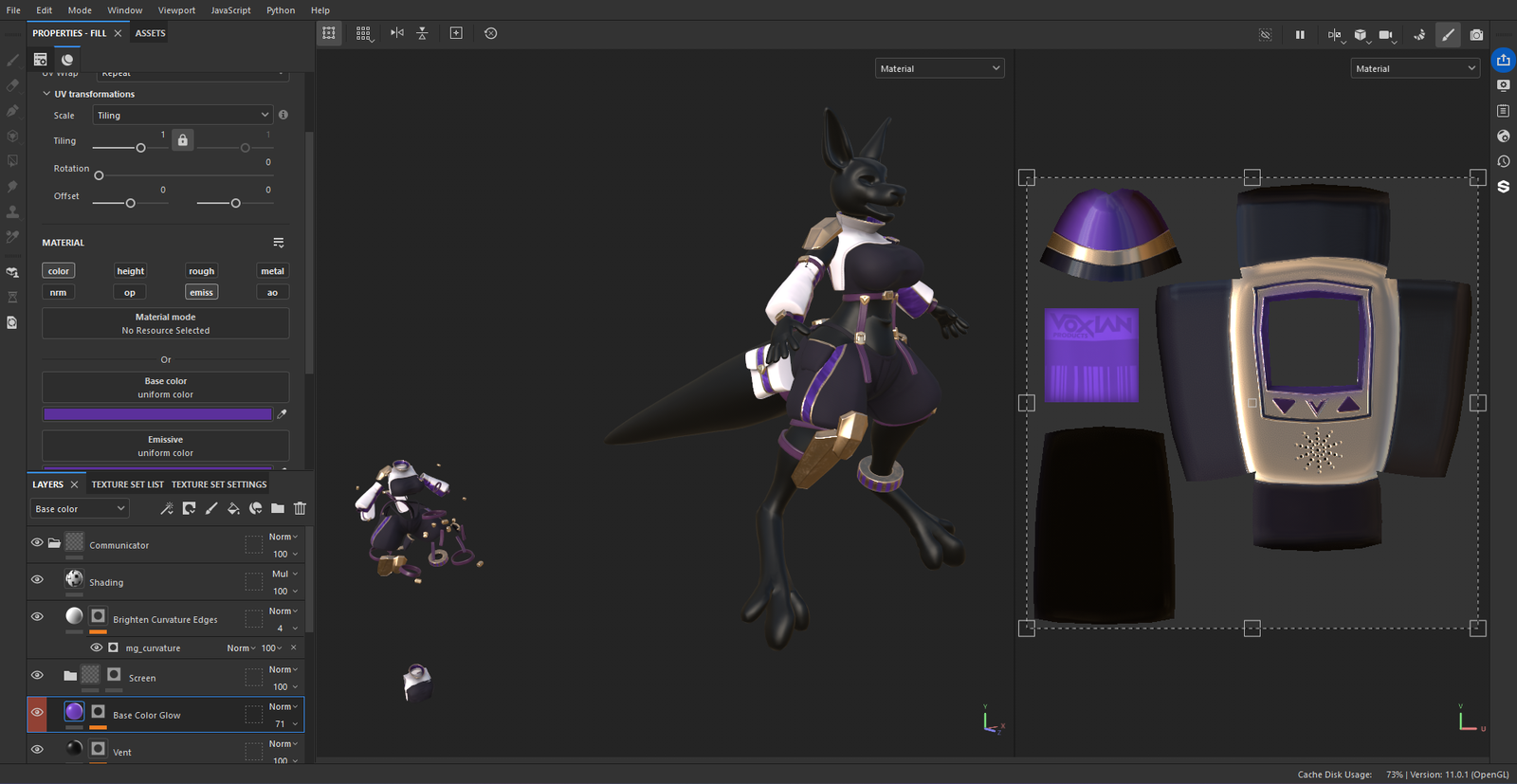Viewport: 1517px width, 784px height.
Task: Collapse the UV transformations section
Action: 46,94
